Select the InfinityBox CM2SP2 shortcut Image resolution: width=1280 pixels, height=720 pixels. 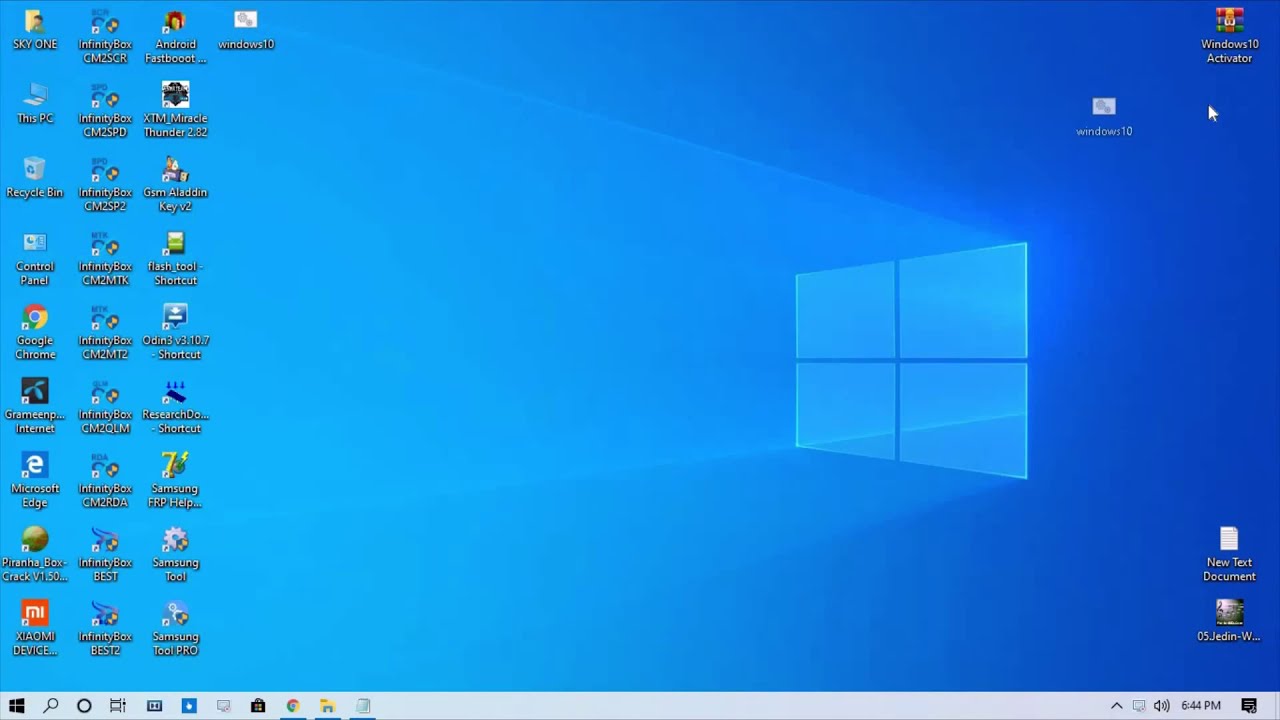(x=105, y=185)
